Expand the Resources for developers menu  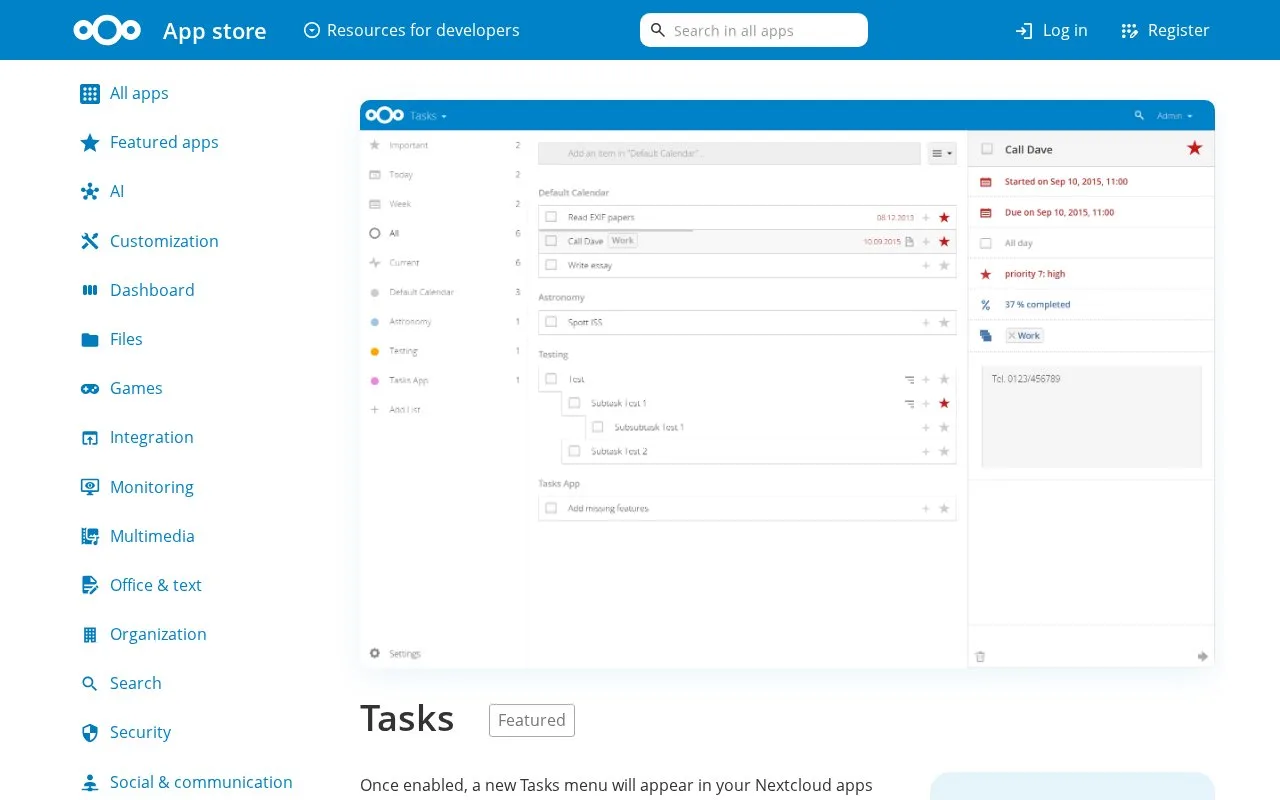pyautogui.click(x=411, y=30)
